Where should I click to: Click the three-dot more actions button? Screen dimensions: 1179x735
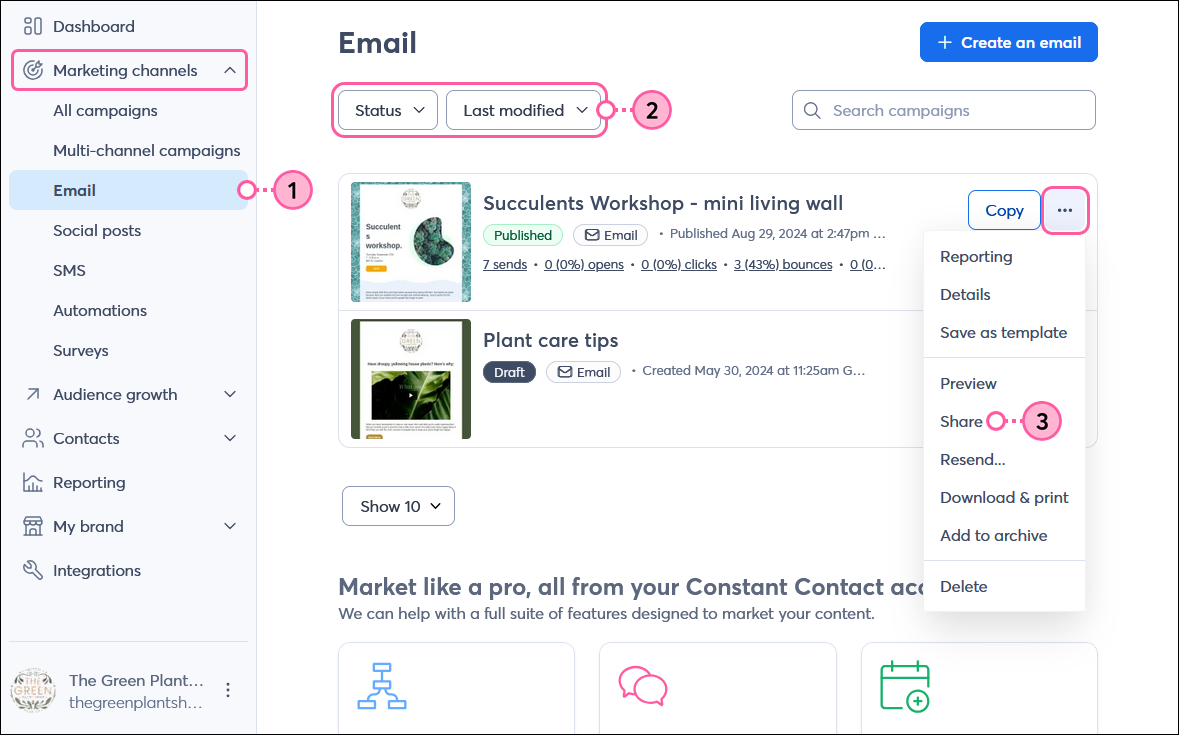1065,210
